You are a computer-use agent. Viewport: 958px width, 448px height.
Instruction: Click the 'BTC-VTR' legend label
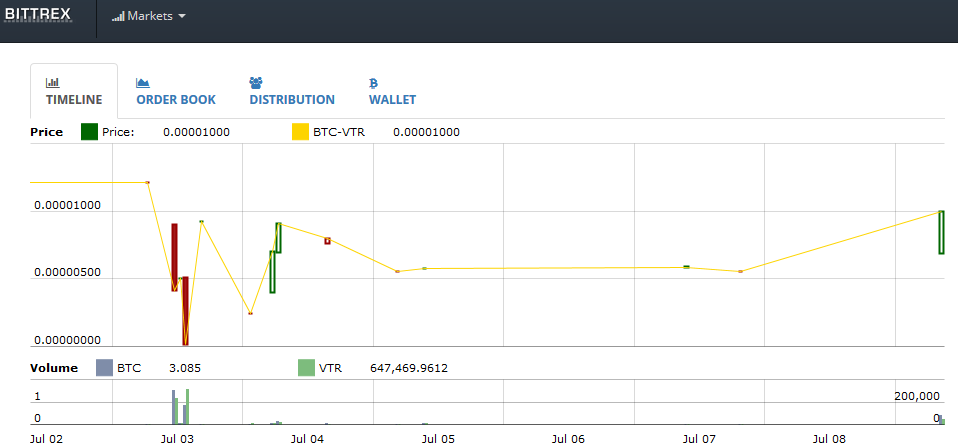pyautogui.click(x=339, y=132)
